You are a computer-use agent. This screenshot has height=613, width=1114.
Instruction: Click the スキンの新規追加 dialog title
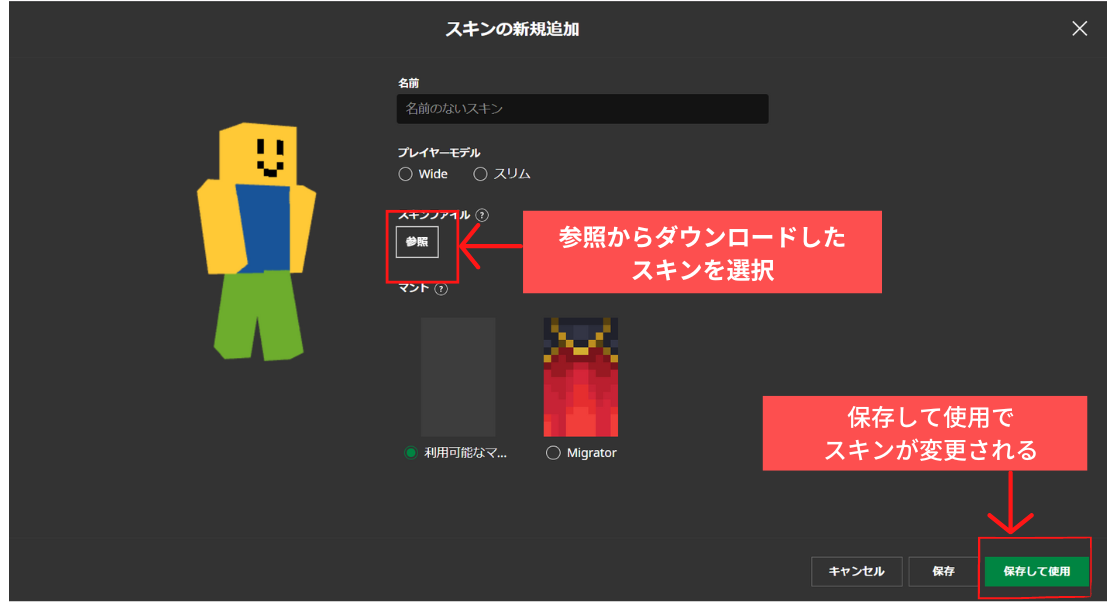(x=512, y=30)
